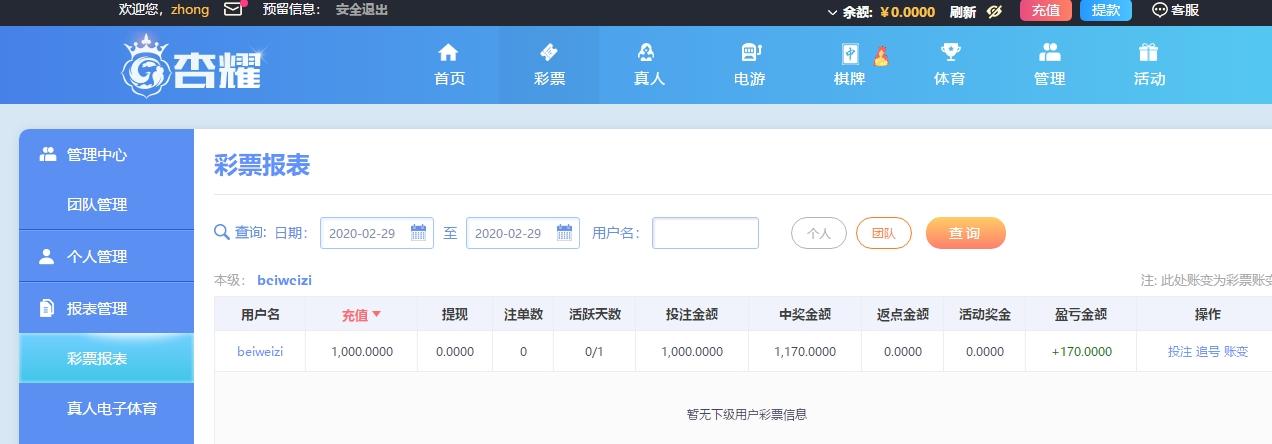Open 客服 customer service chat
Image resolution: width=1272 pixels, height=444 pixels.
(x=1176, y=11)
